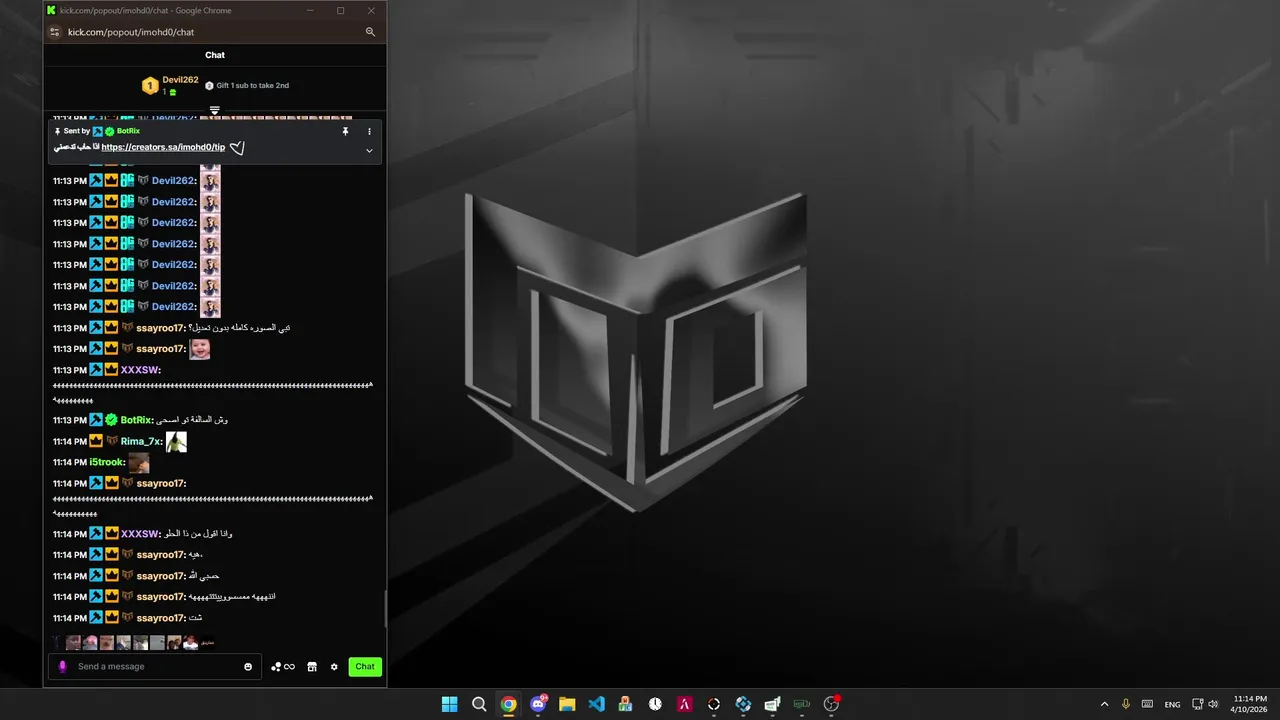Click moderator badge beside BotRix chat message
This screenshot has height=720, width=1280.
tap(96, 420)
